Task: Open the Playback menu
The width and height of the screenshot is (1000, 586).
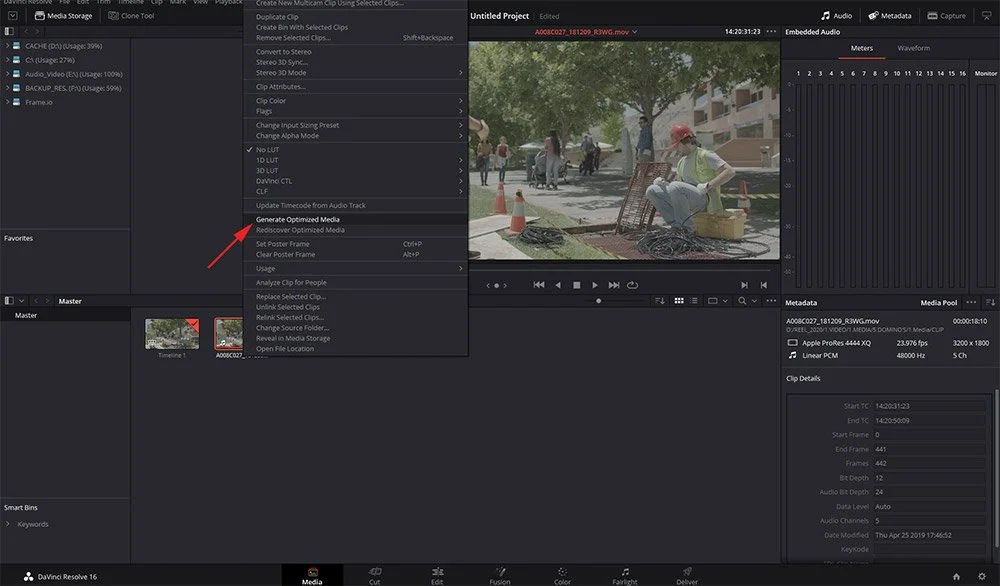Action: click(228, 3)
